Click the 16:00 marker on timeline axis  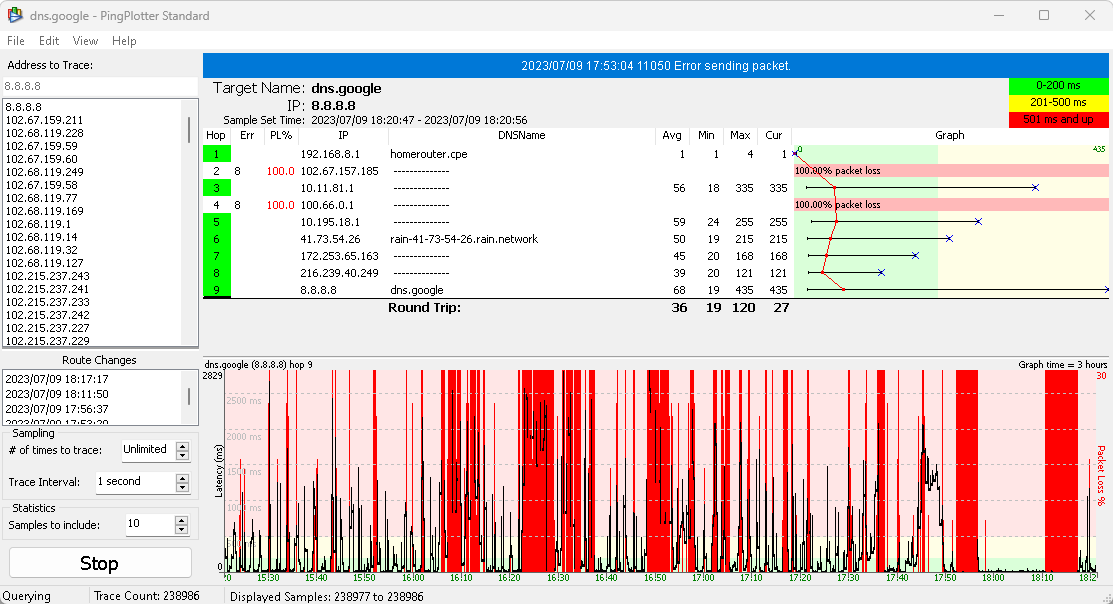coord(412,578)
